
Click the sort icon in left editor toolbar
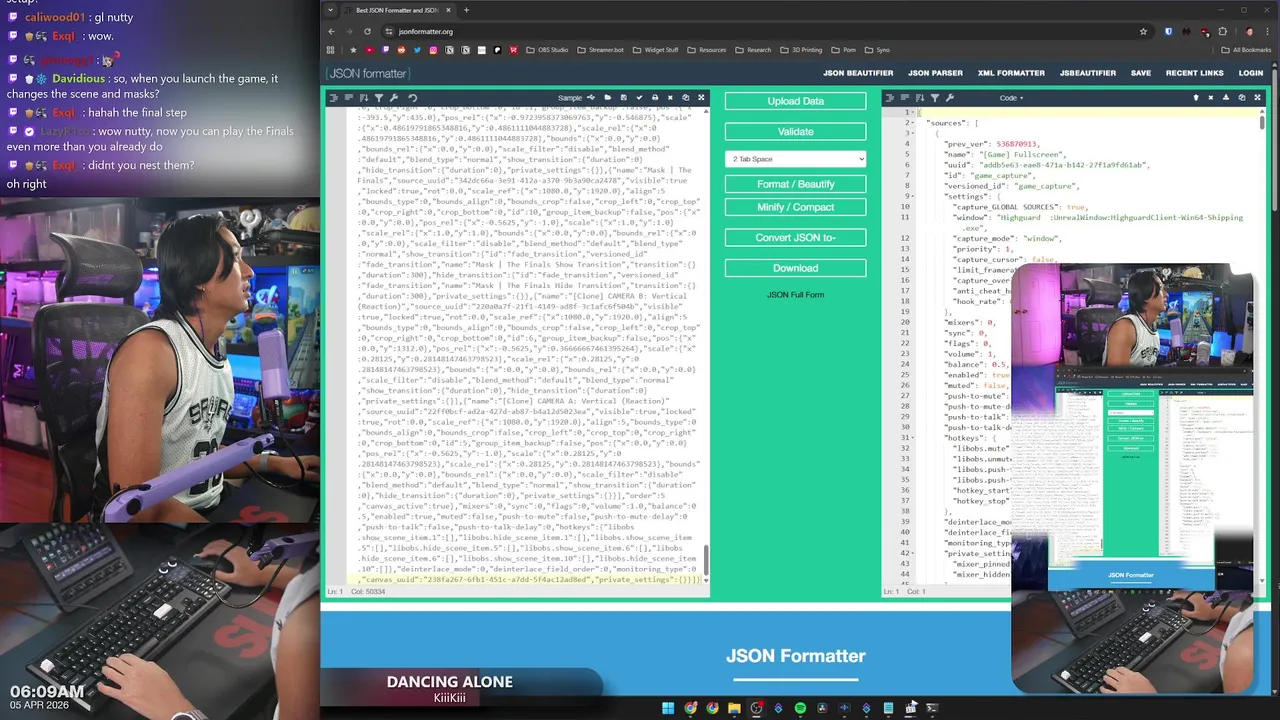364,98
